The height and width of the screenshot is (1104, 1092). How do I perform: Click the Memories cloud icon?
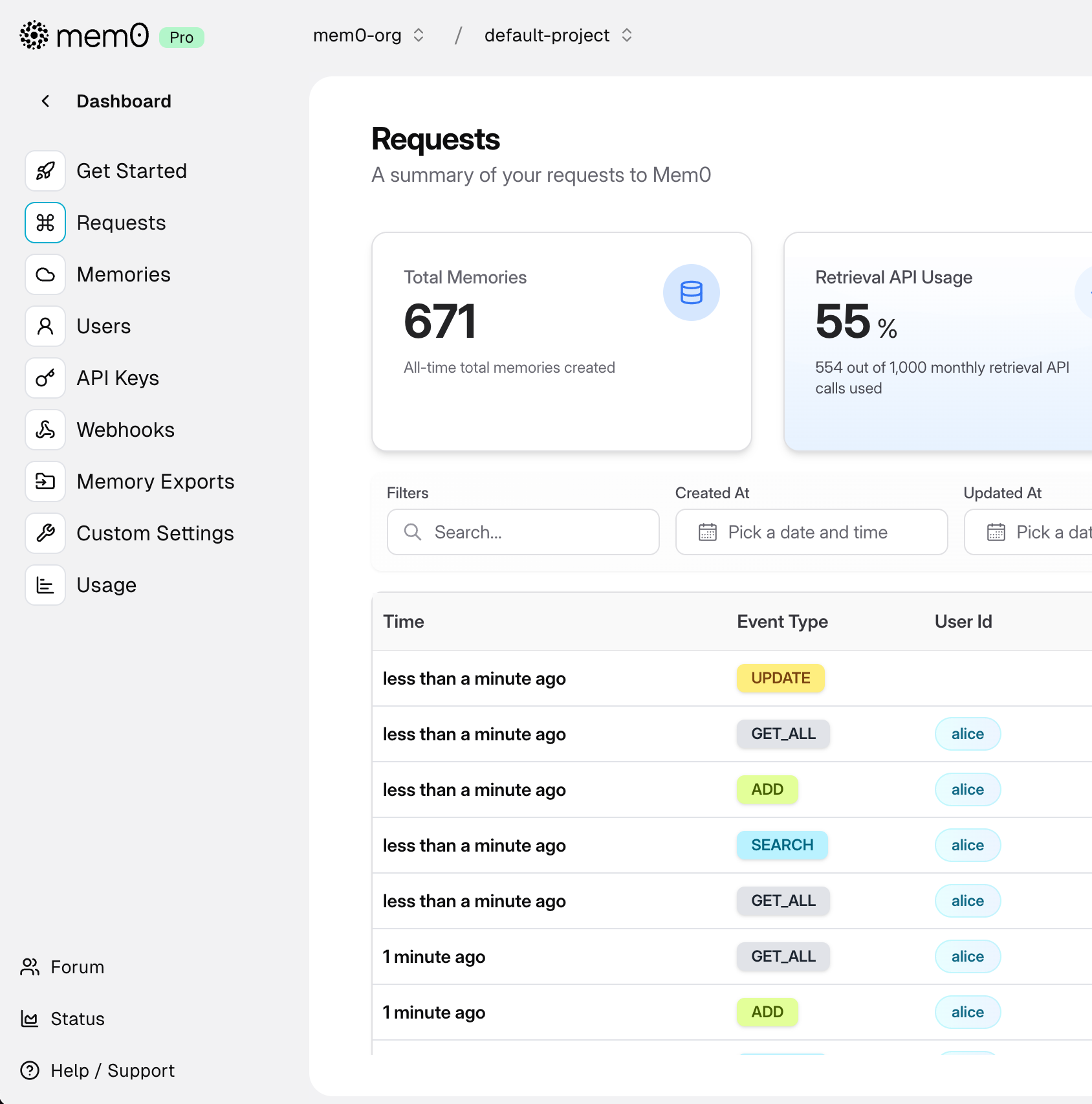(45, 274)
